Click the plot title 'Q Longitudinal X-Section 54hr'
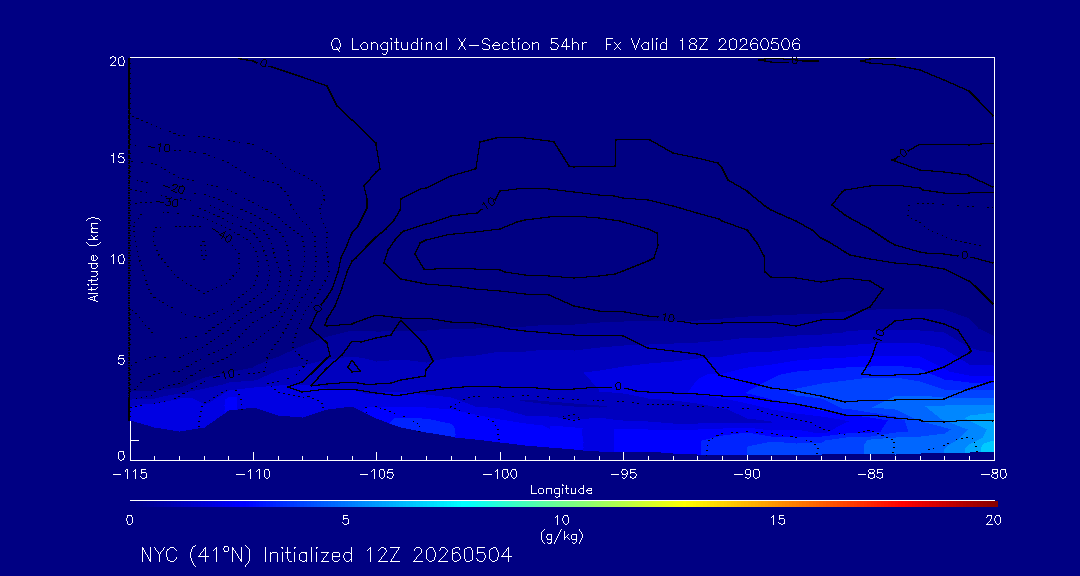The width and height of the screenshot is (1080, 576). click(x=464, y=45)
